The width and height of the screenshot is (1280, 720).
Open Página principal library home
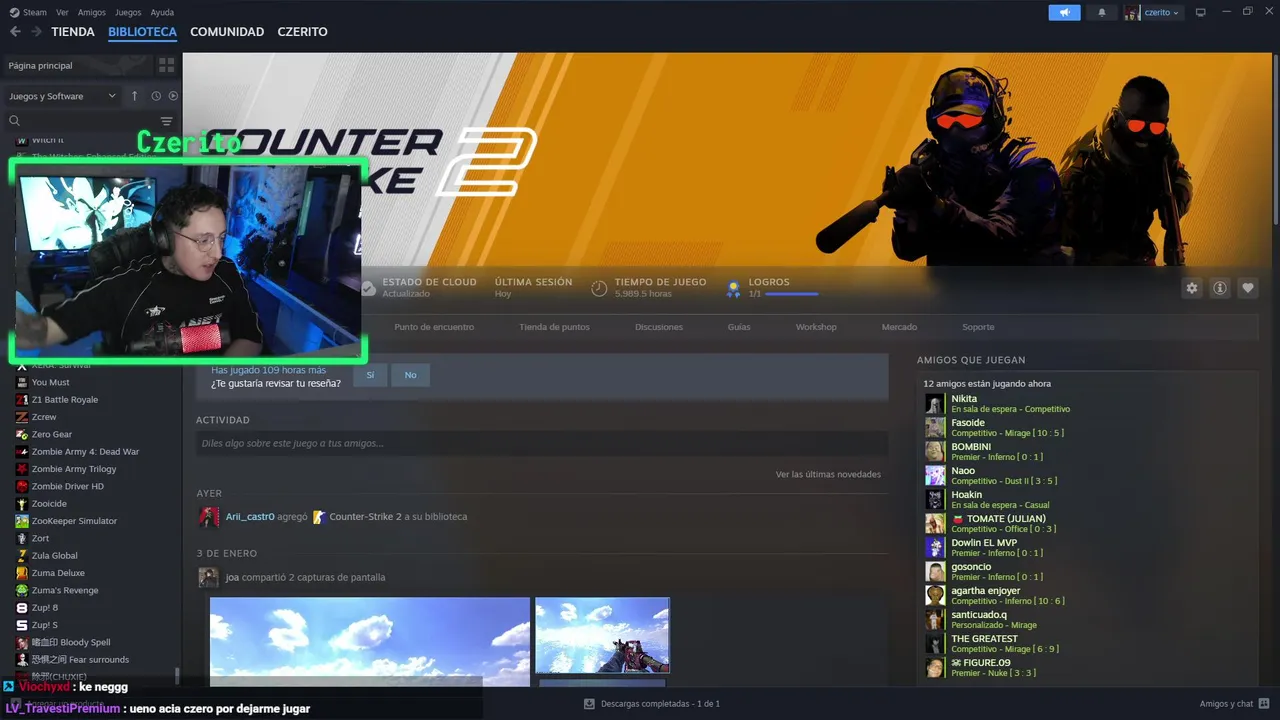40,65
